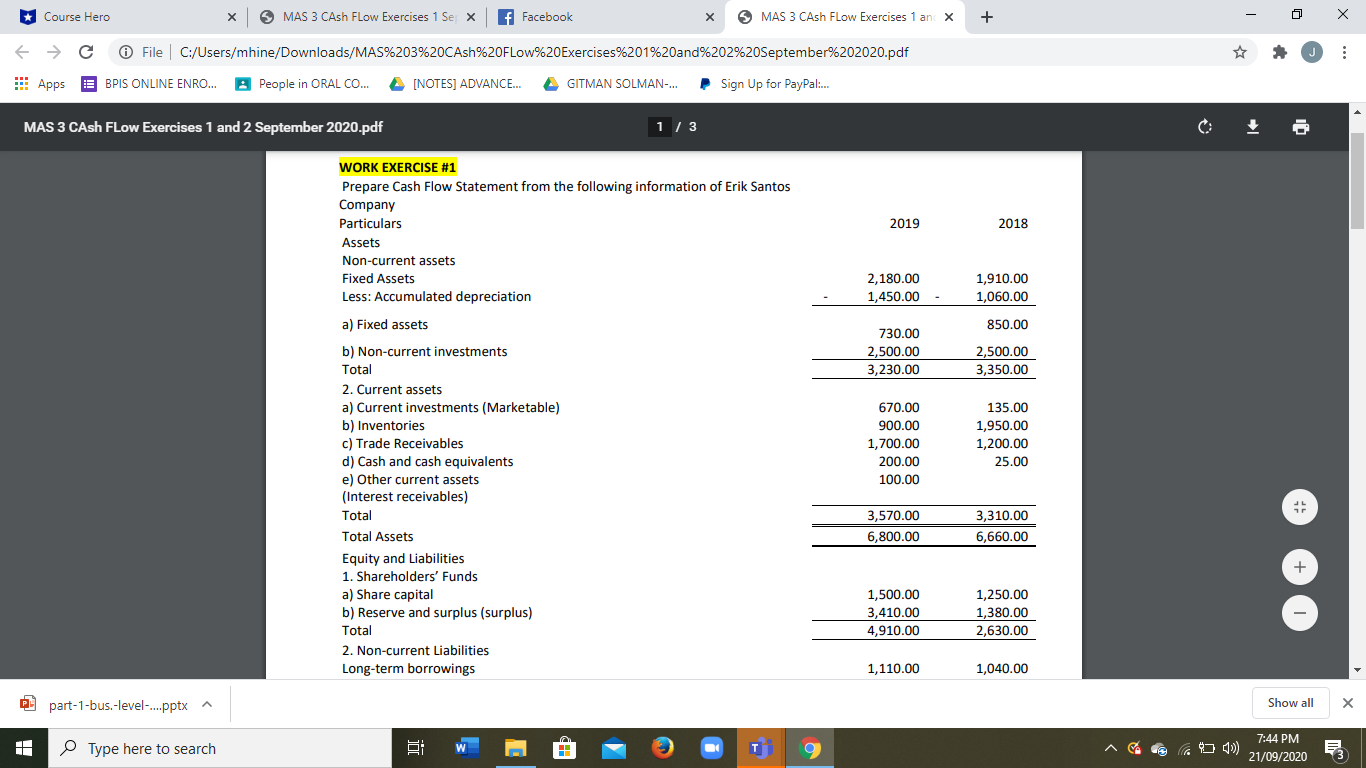
Task: Click the fit-to-page control
Action: tap(1299, 506)
